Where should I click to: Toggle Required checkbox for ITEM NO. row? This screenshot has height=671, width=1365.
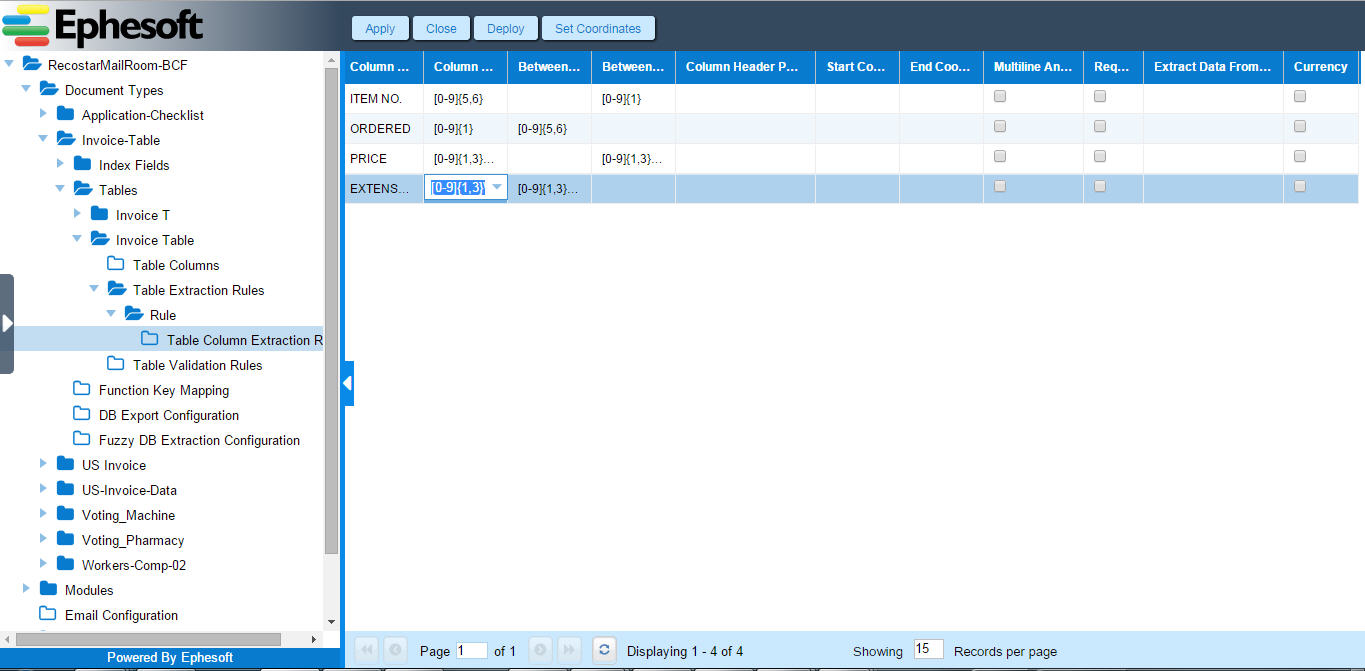pyautogui.click(x=1100, y=97)
